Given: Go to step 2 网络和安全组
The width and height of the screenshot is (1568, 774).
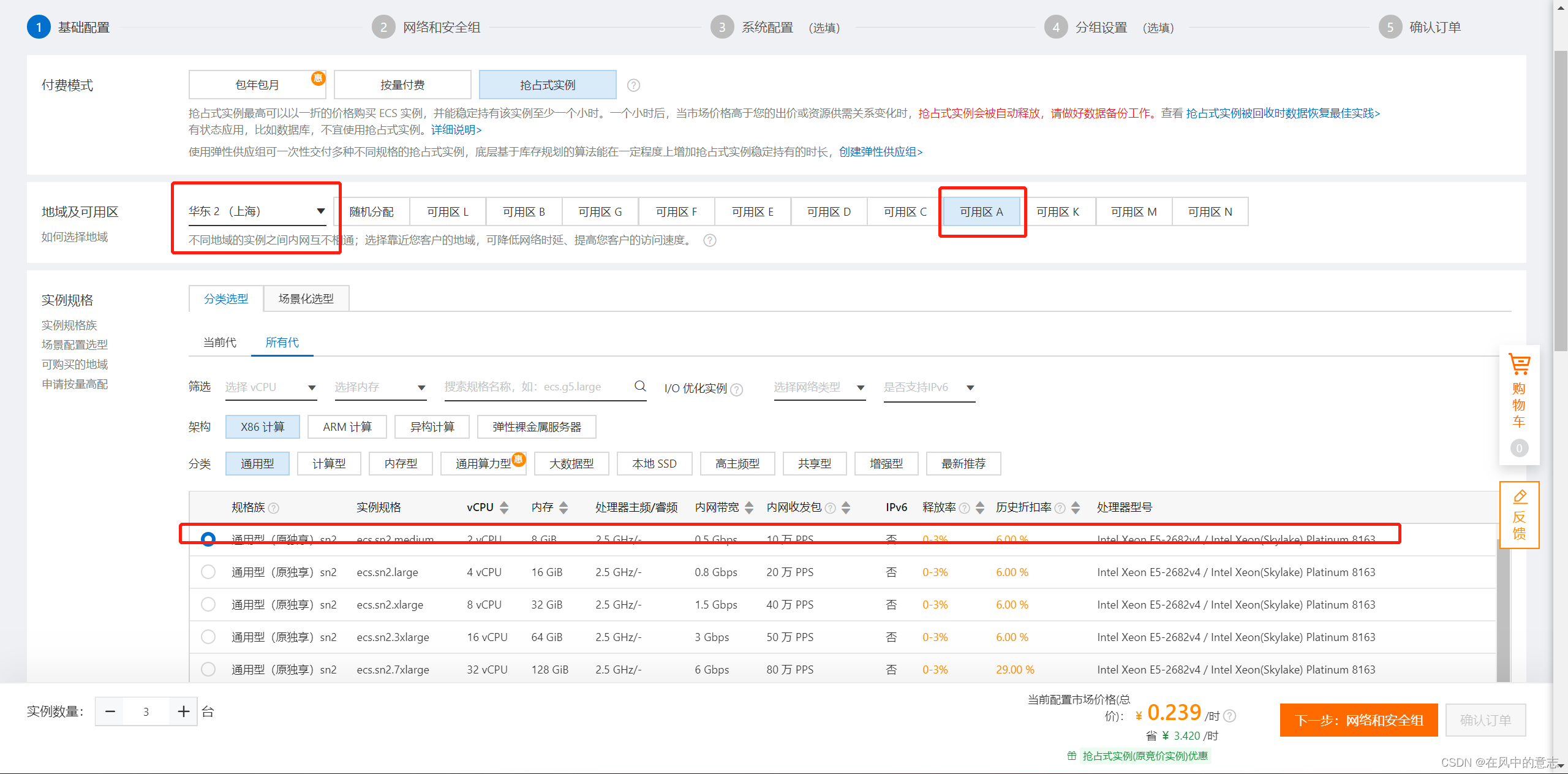Looking at the screenshot, I should click(x=427, y=27).
